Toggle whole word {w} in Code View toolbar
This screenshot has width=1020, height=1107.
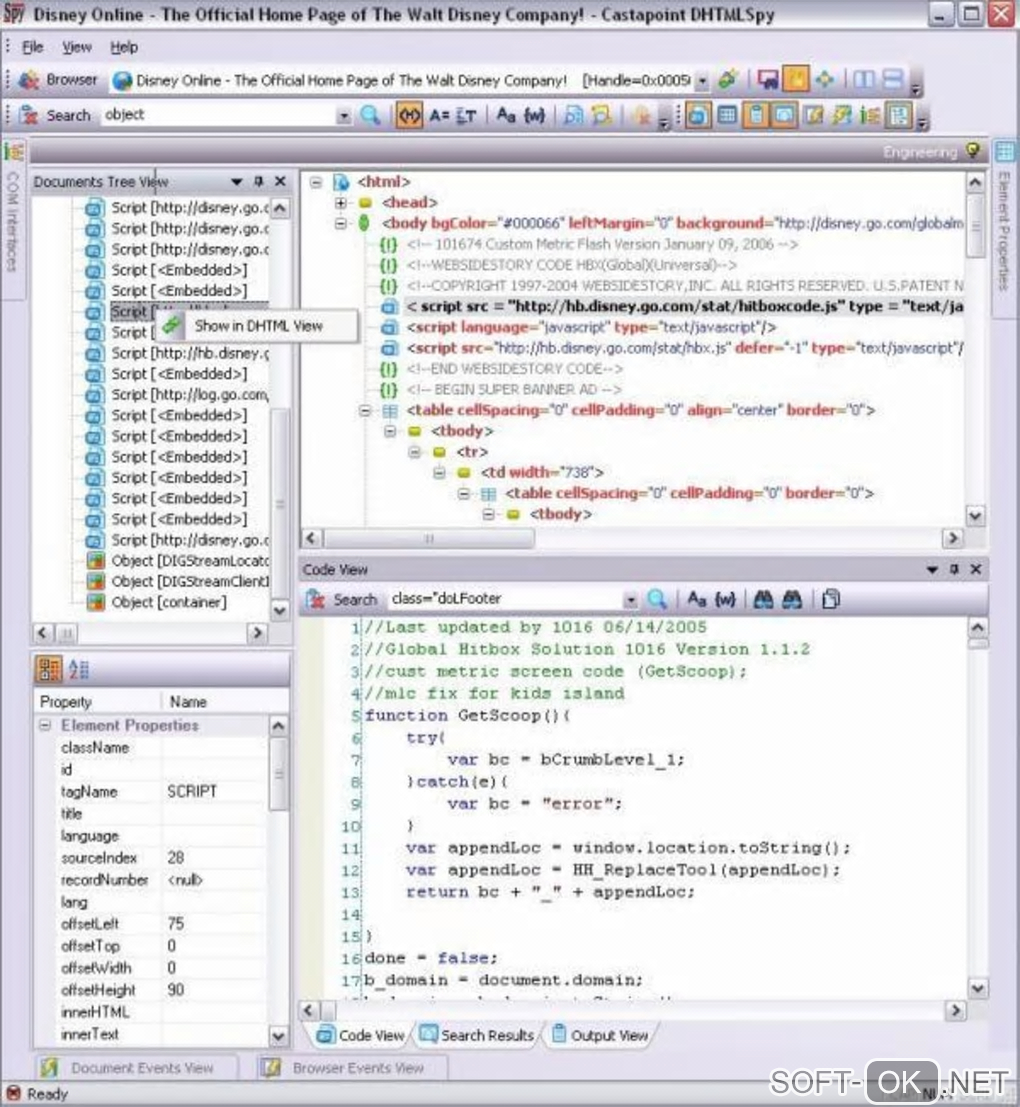click(725, 599)
